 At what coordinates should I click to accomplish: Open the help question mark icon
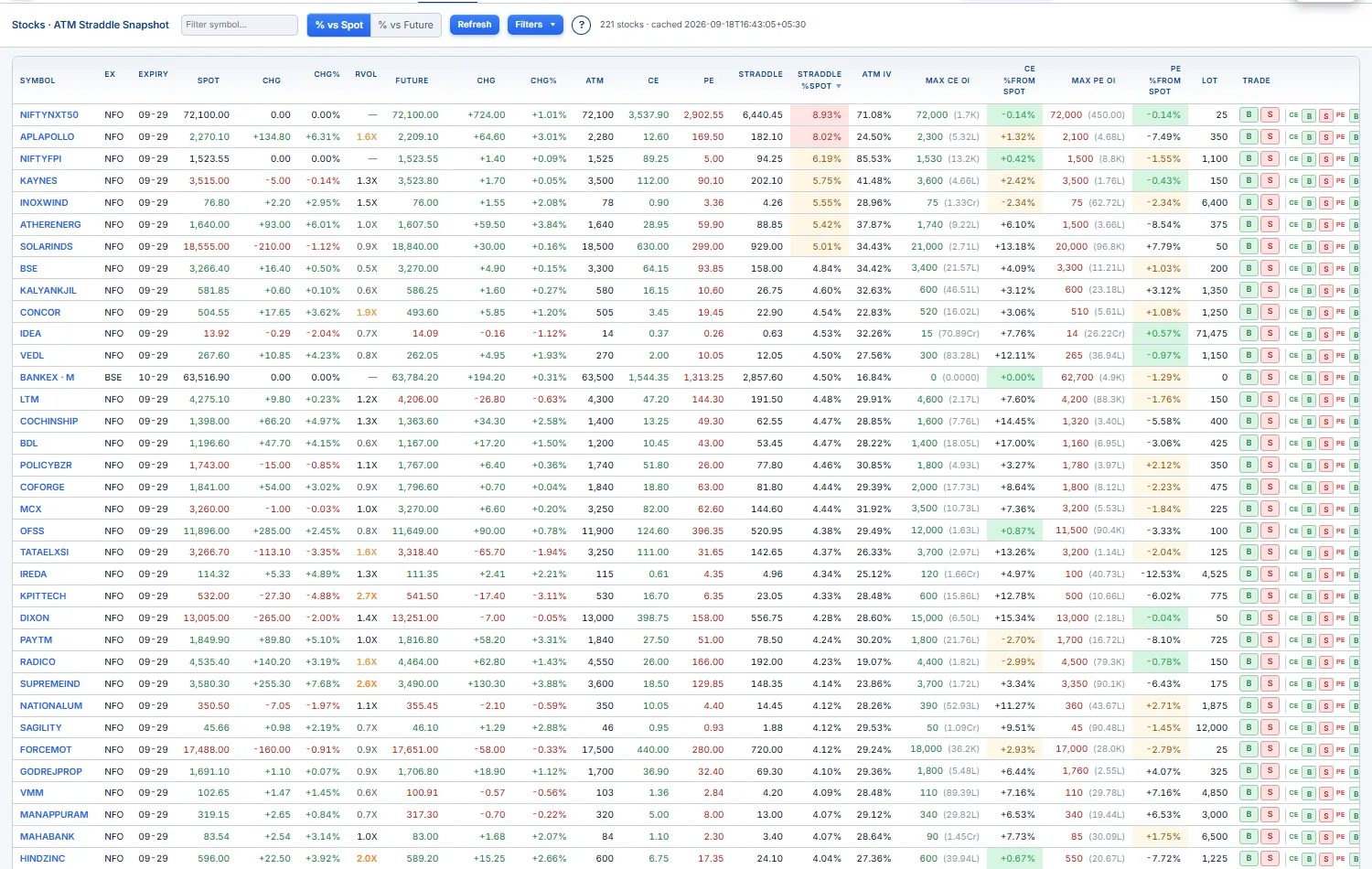coord(581,26)
